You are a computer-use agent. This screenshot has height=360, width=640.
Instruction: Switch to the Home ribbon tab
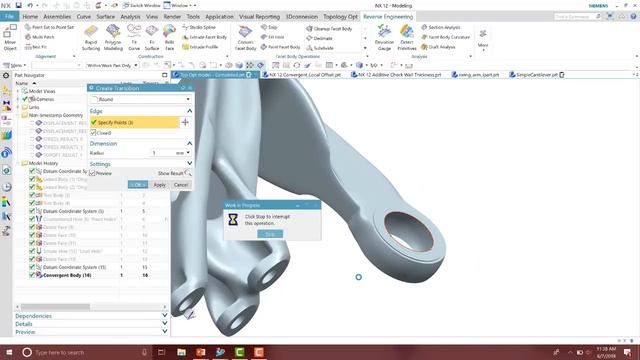pos(30,16)
